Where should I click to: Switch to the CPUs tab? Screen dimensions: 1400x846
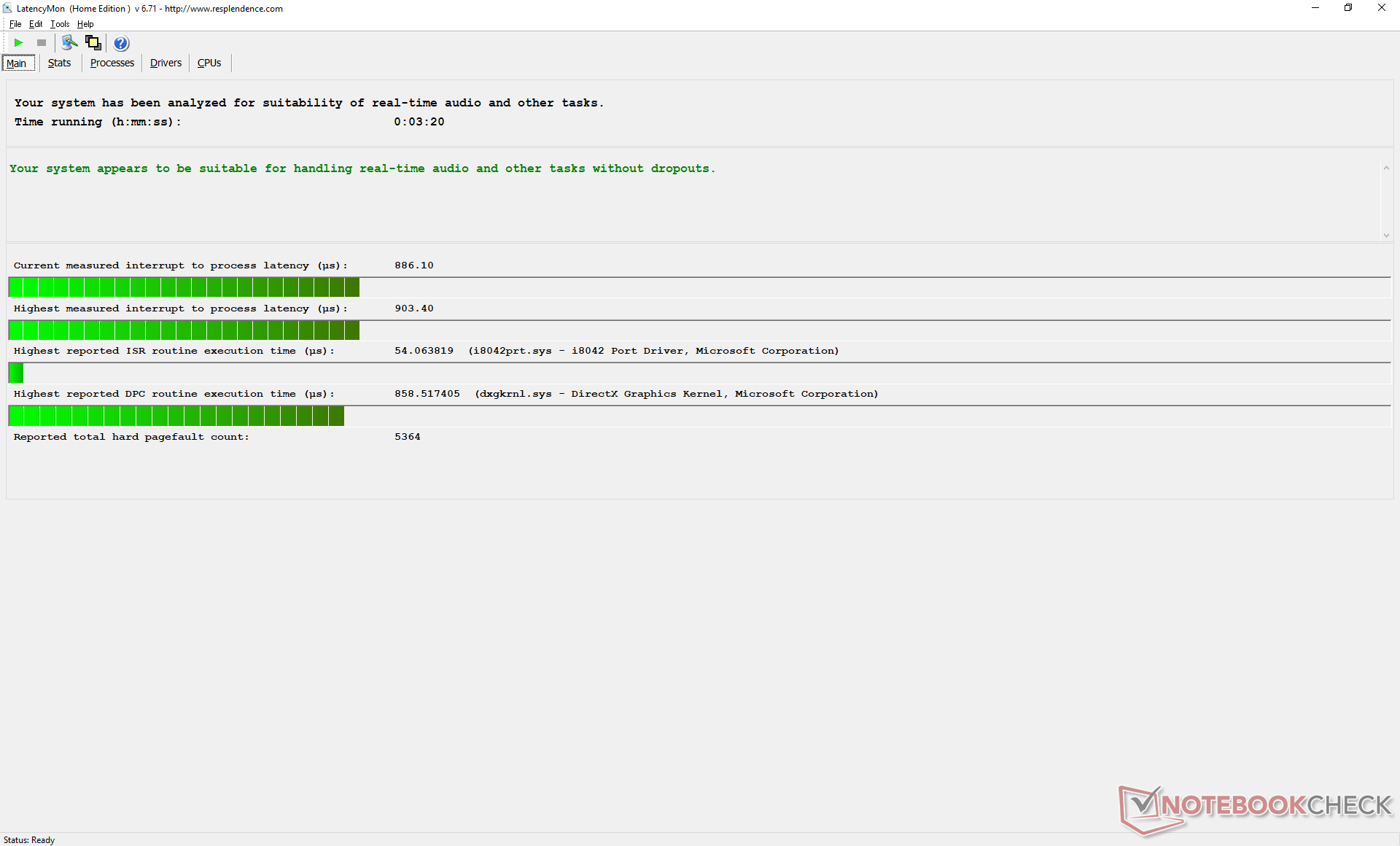click(209, 63)
